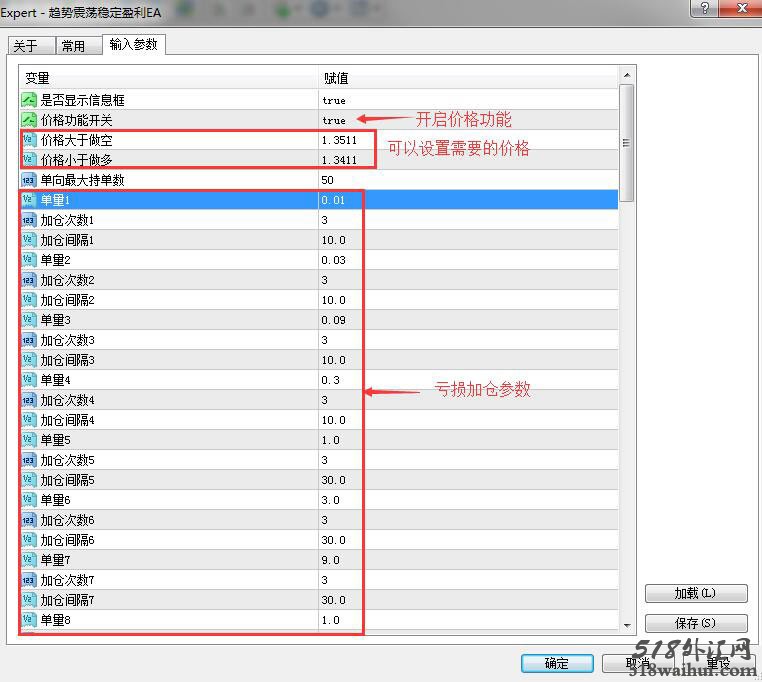762x682 pixels.
Task: Select the 加仓间隔7 row label
Action: [67, 600]
